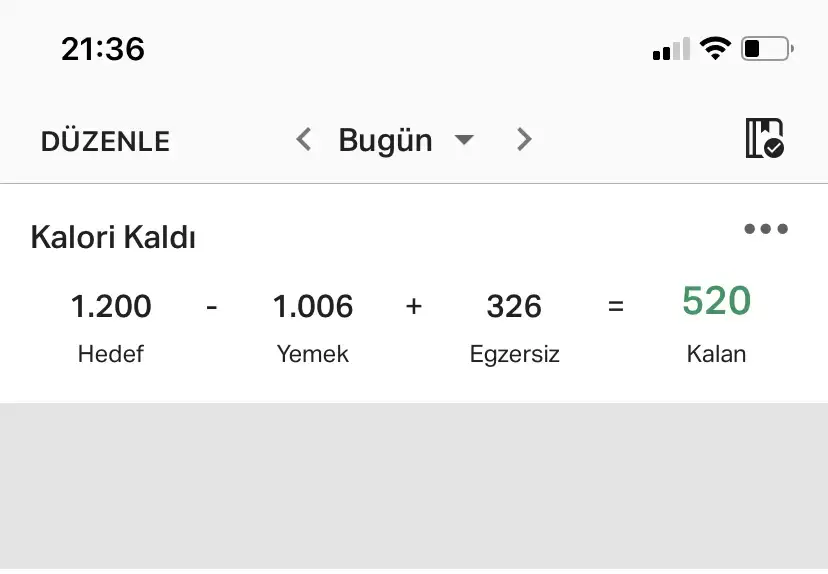Viewport: 828px width, 574px height.
Task: Go to the next day arrow
Action: click(x=524, y=140)
